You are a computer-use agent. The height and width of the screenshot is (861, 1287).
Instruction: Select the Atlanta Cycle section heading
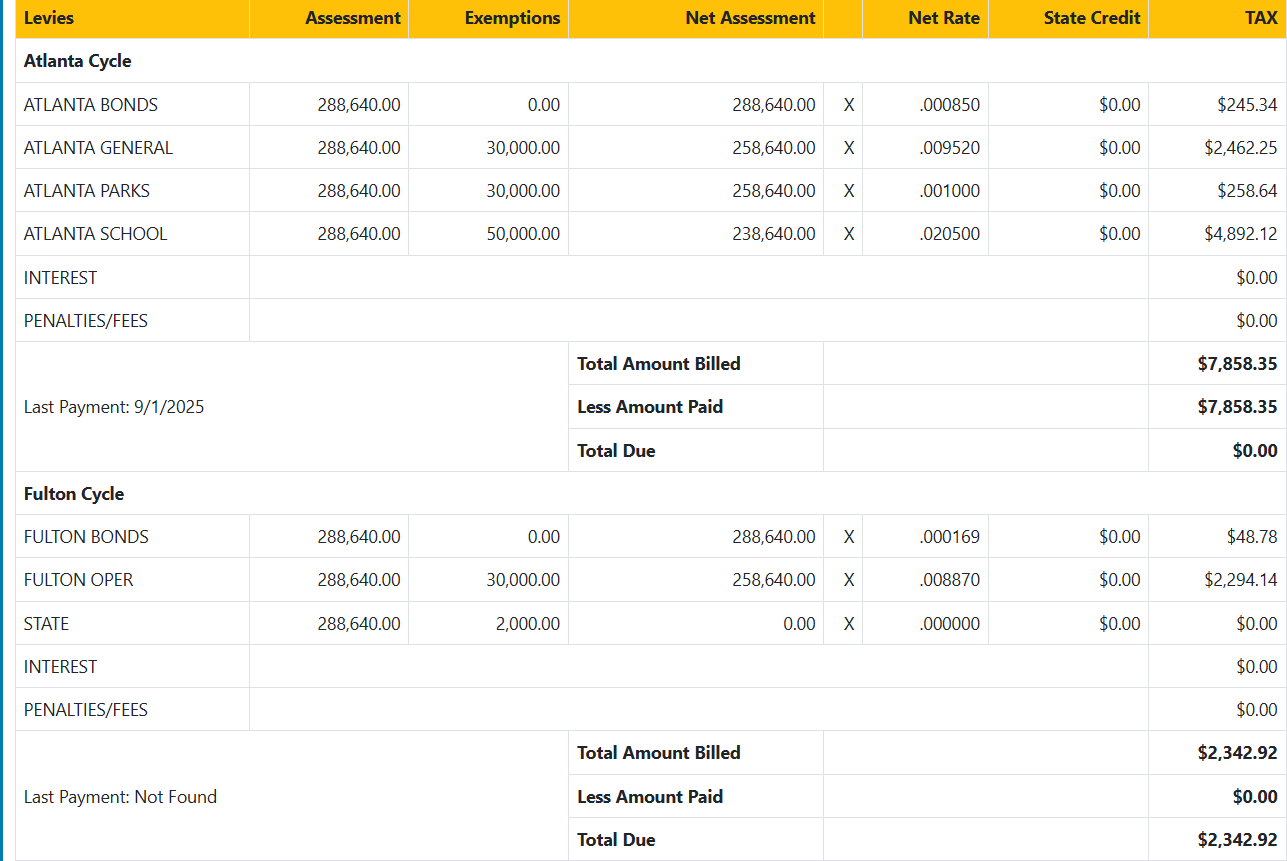[x=77, y=61]
